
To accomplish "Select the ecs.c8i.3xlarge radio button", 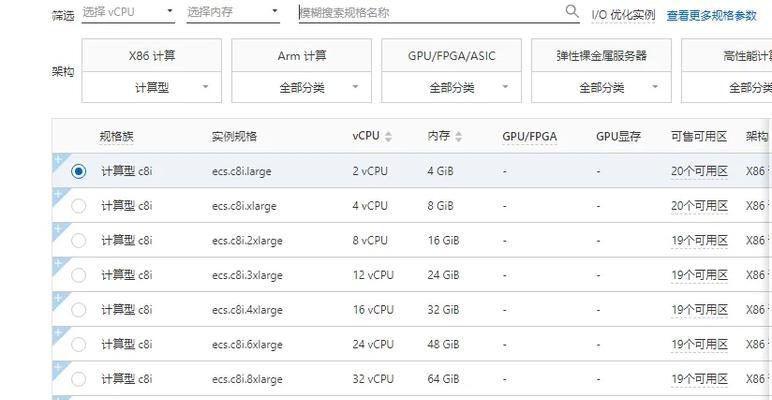I will [x=79, y=275].
